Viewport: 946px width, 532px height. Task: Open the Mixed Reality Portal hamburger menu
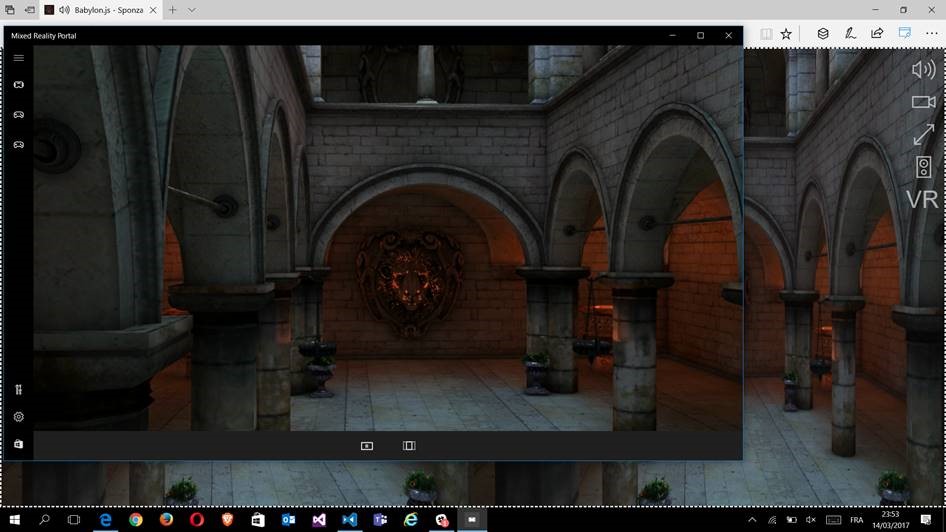19,58
